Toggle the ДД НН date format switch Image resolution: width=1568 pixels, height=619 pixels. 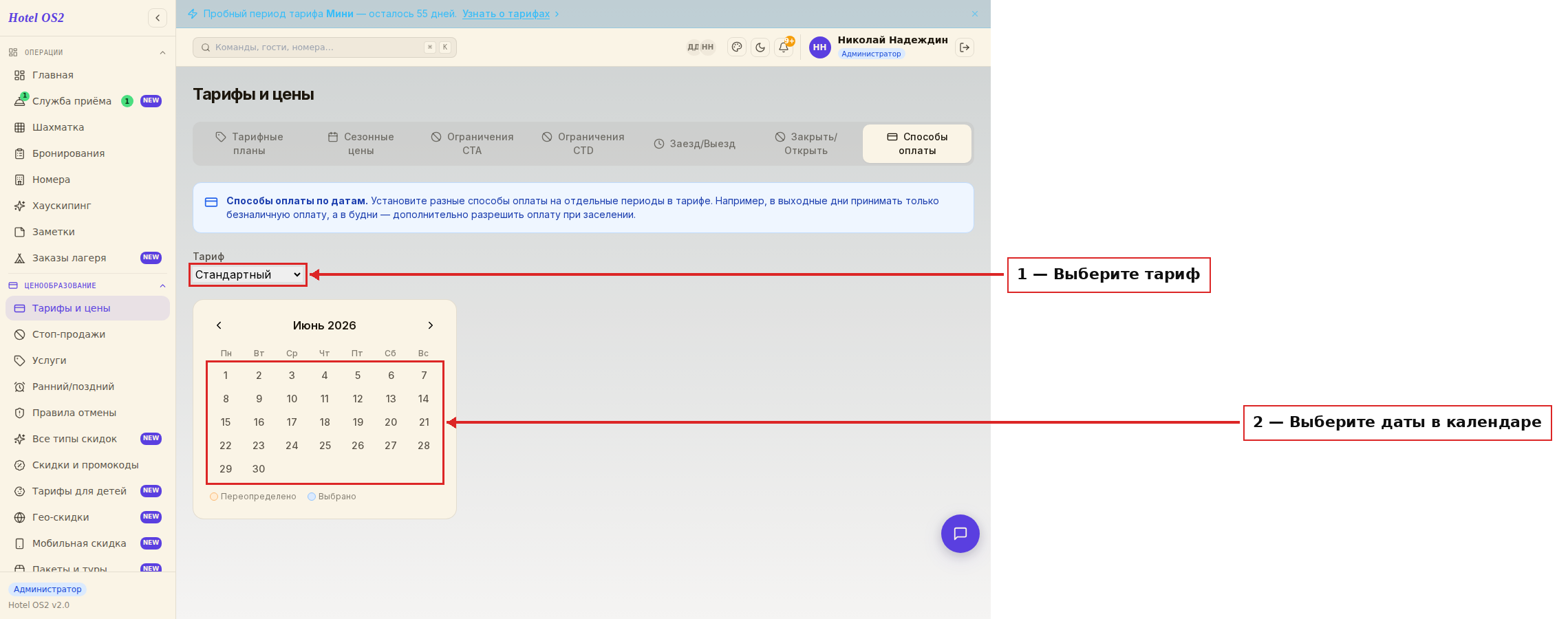tap(701, 47)
